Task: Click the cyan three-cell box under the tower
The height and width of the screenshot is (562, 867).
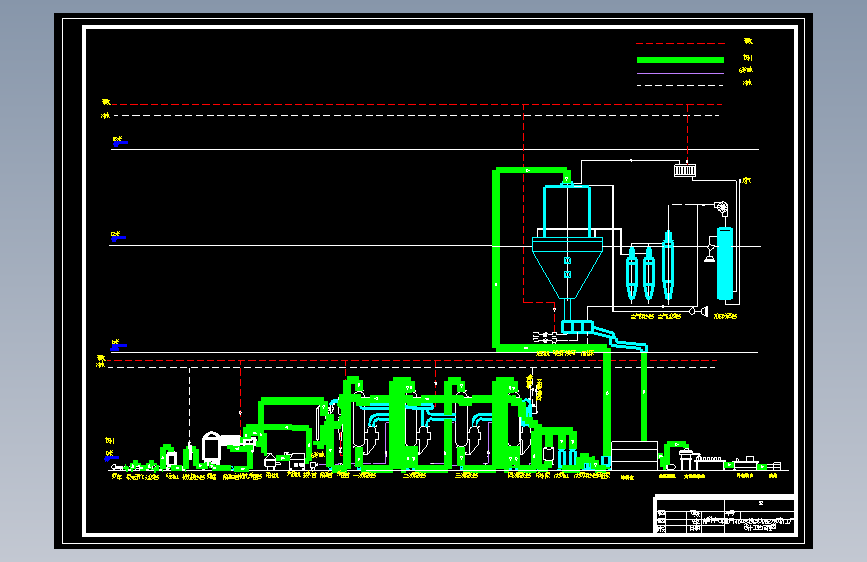Action: tap(577, 326)
